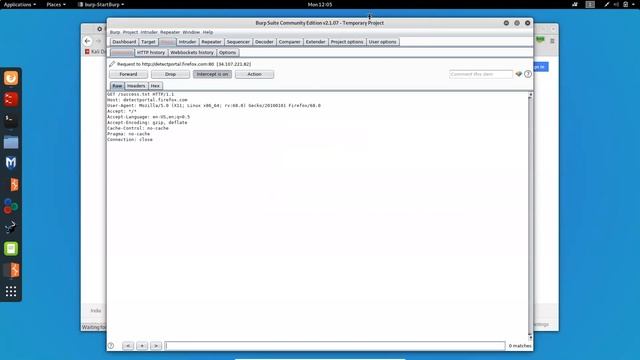Open the User options tab
The width and height of the screenshot is (640, 360).
coord(382,42)
